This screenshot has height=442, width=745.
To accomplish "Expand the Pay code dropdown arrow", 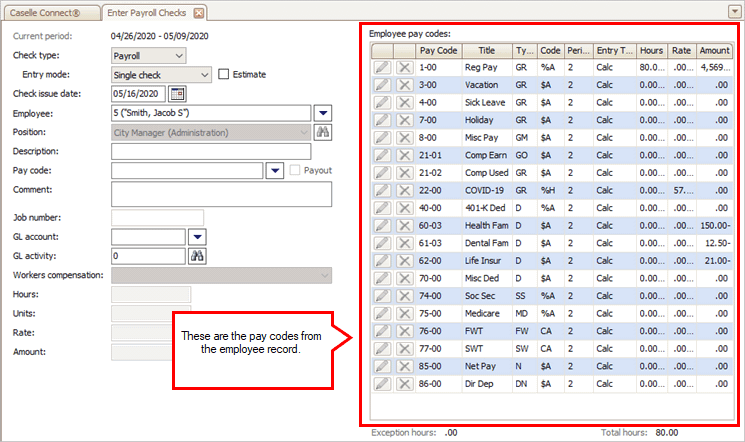I will point(275,171).
